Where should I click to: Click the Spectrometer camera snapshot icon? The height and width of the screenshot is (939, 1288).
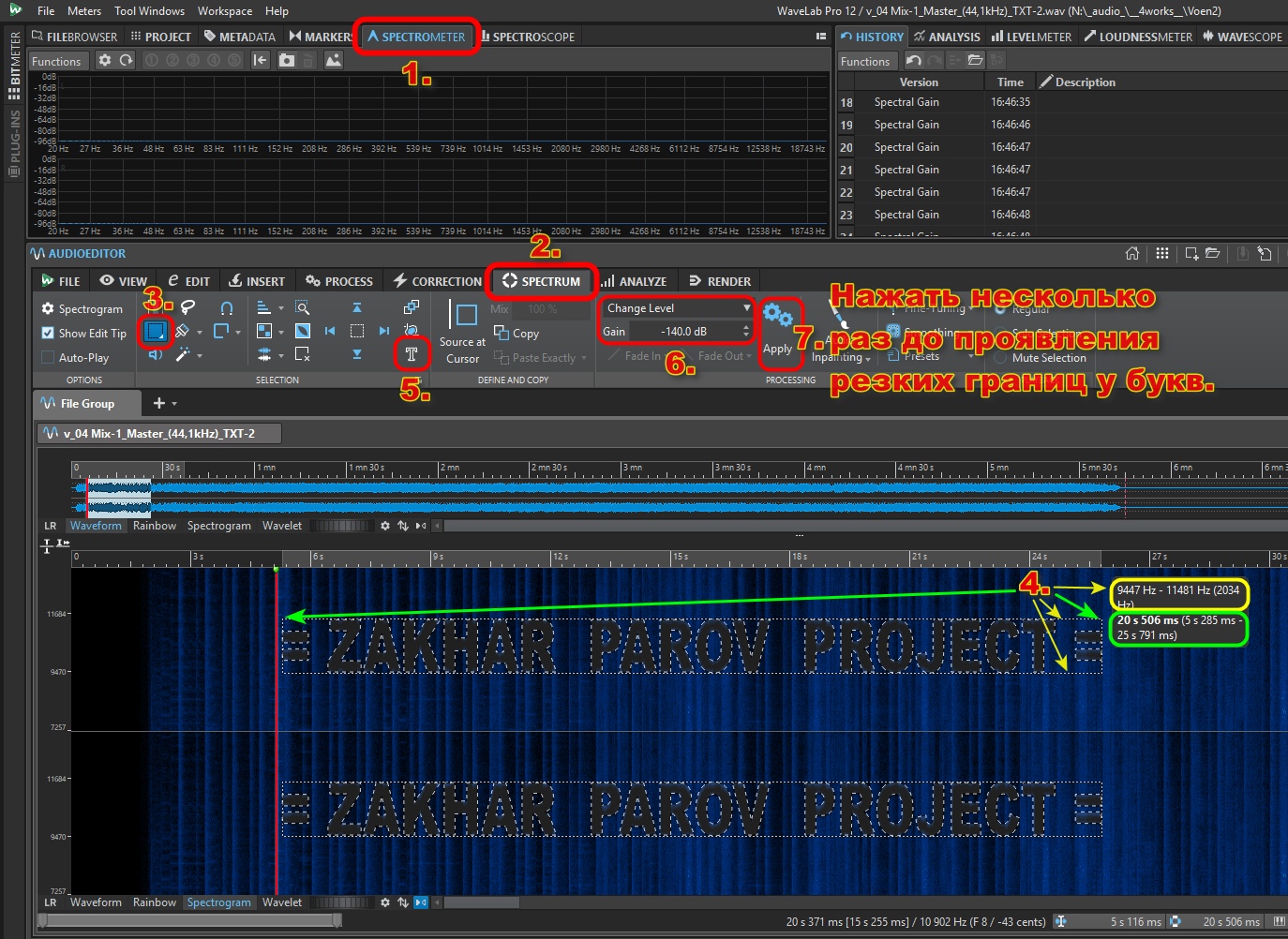(287, 60)
